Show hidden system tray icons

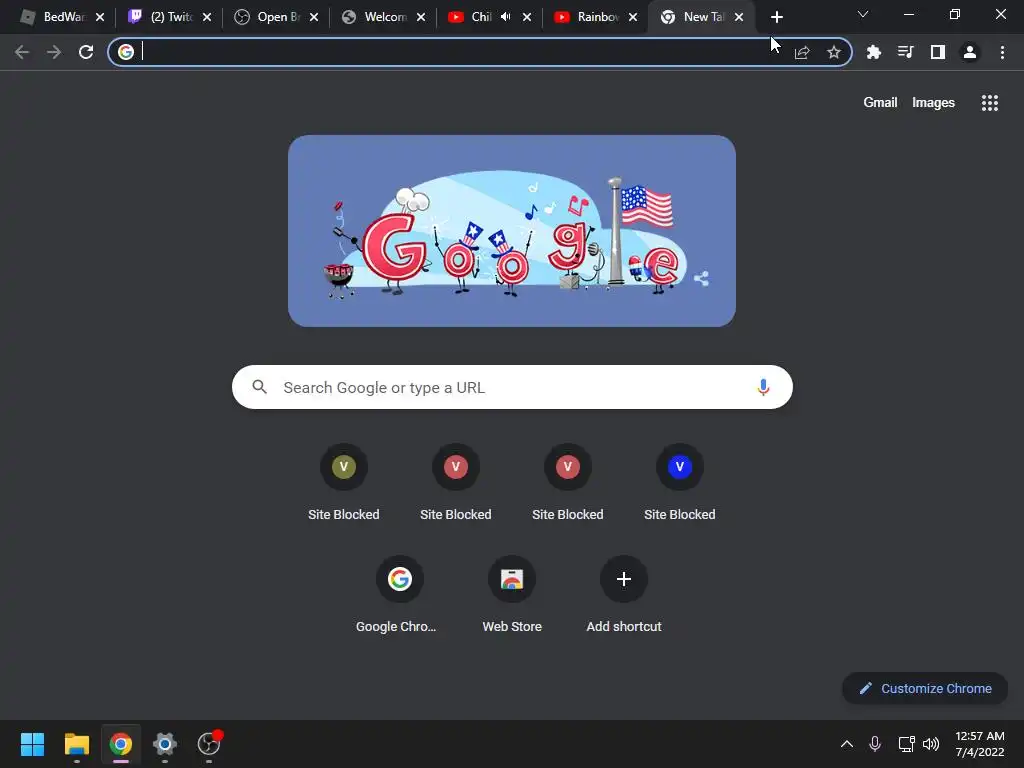(847, 744)
